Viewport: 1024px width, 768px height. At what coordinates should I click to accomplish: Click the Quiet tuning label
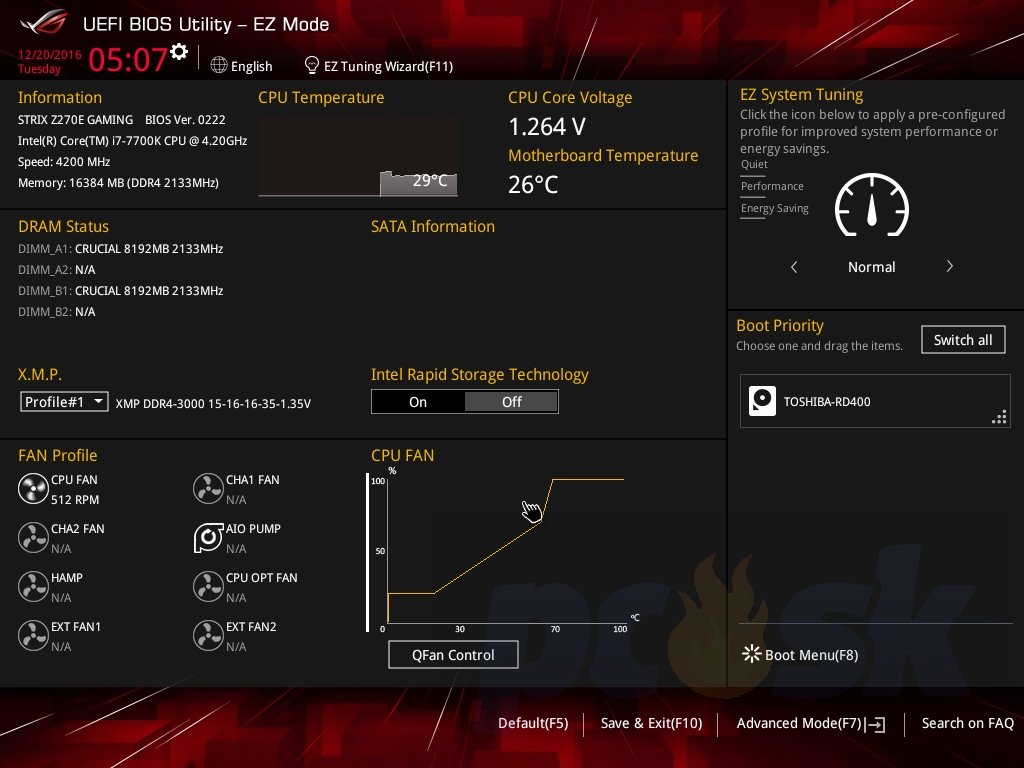754,164
